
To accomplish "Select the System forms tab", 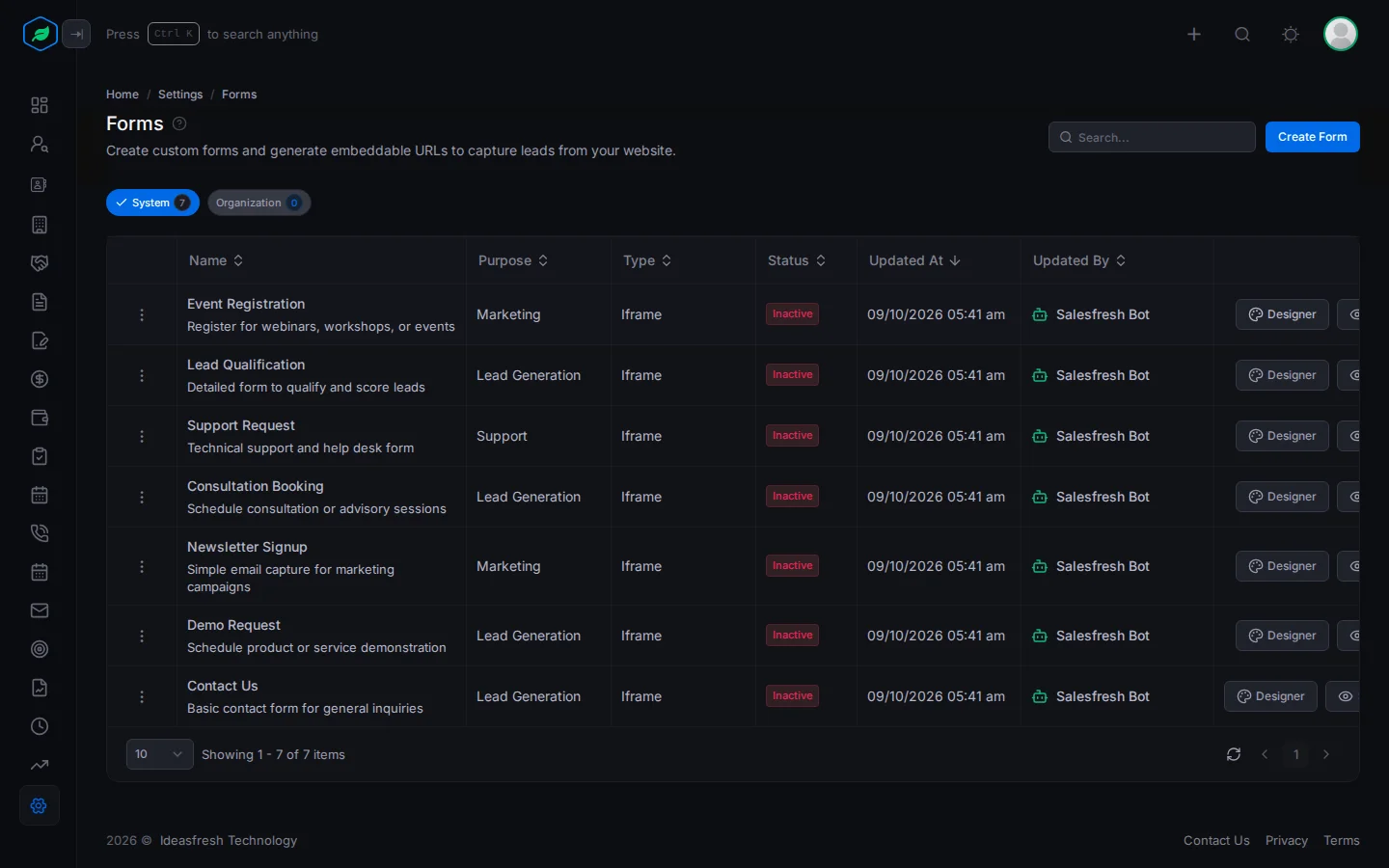I will tap(152, 203).
